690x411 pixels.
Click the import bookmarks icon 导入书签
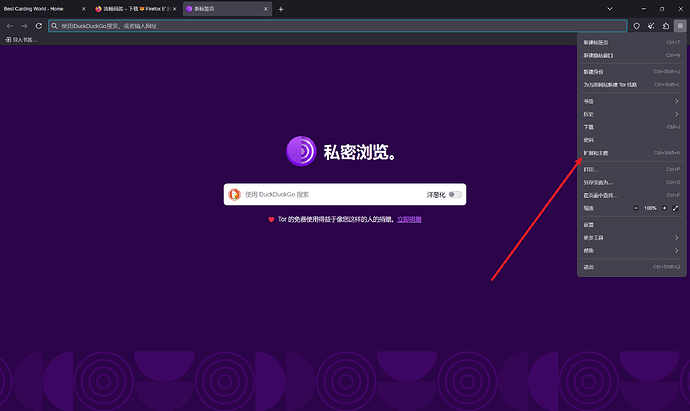point(8,40)
